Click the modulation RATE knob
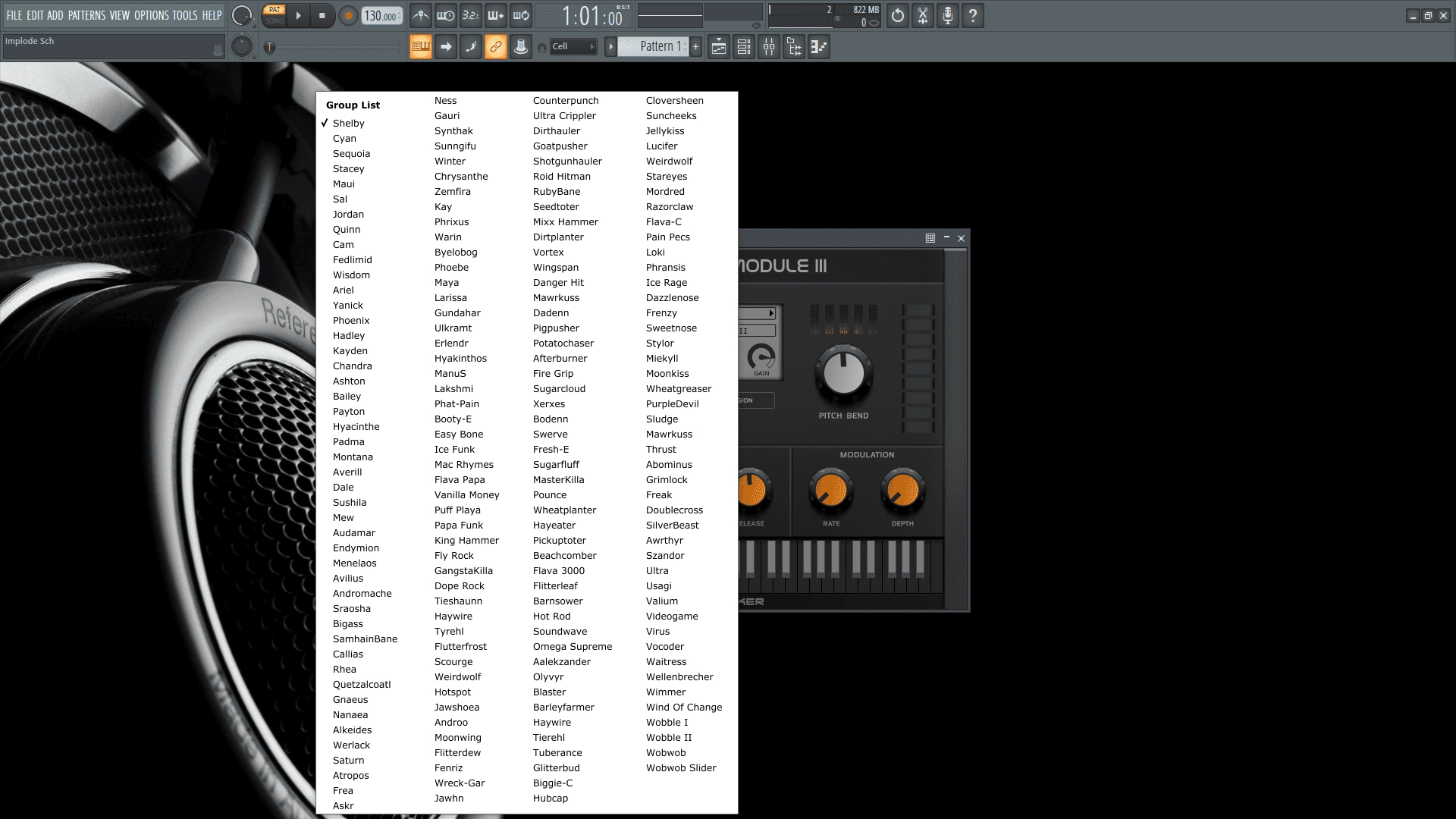 831,490
